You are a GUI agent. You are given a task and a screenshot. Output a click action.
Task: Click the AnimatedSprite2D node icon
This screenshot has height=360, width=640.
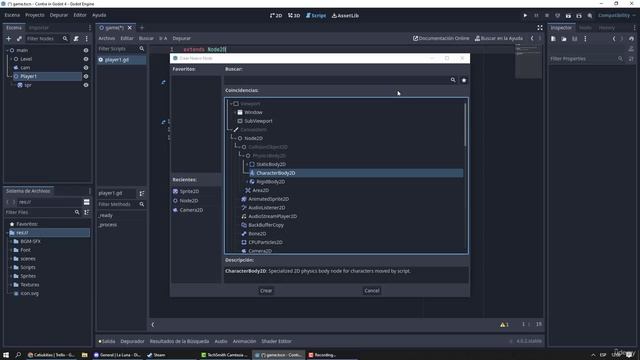(244, 199)
